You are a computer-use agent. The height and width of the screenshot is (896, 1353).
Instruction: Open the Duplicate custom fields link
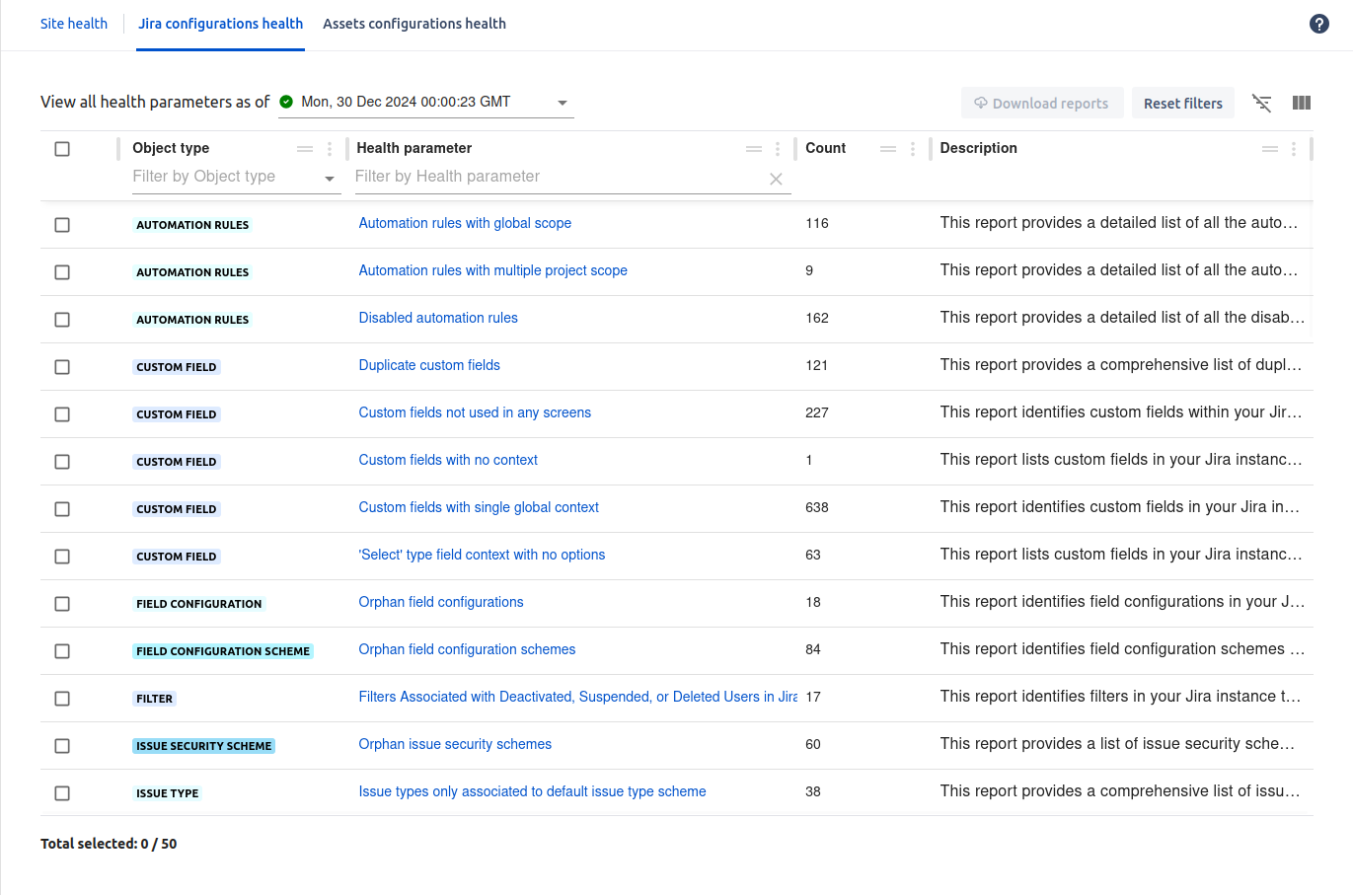pyautogui.click(x=429, y=365)
